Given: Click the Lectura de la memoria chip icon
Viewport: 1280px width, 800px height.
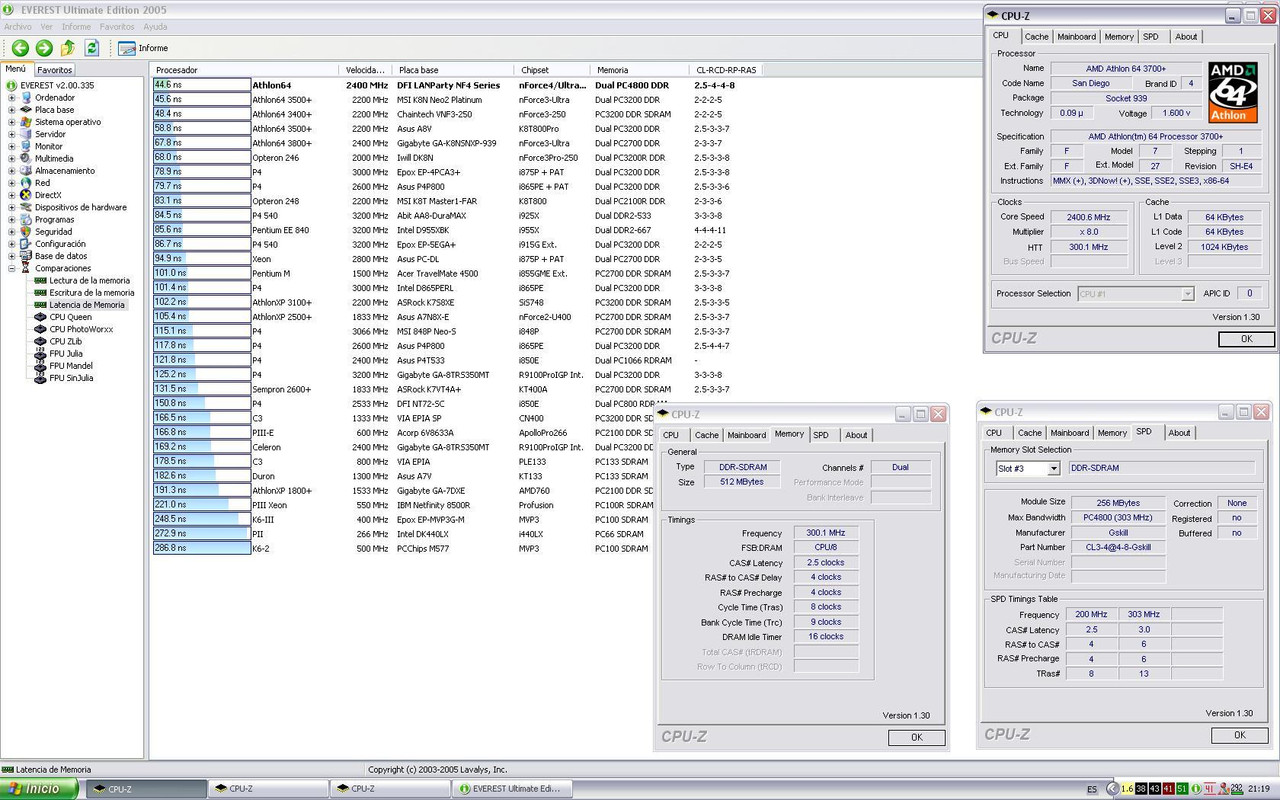Looking at the screenshot, I should [40, 281].
